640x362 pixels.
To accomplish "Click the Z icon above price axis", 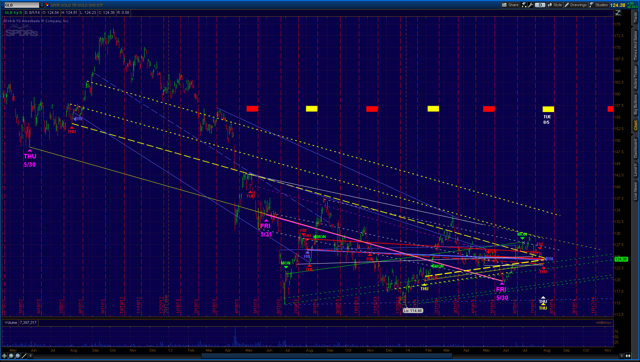I will [x=618, y=13].
